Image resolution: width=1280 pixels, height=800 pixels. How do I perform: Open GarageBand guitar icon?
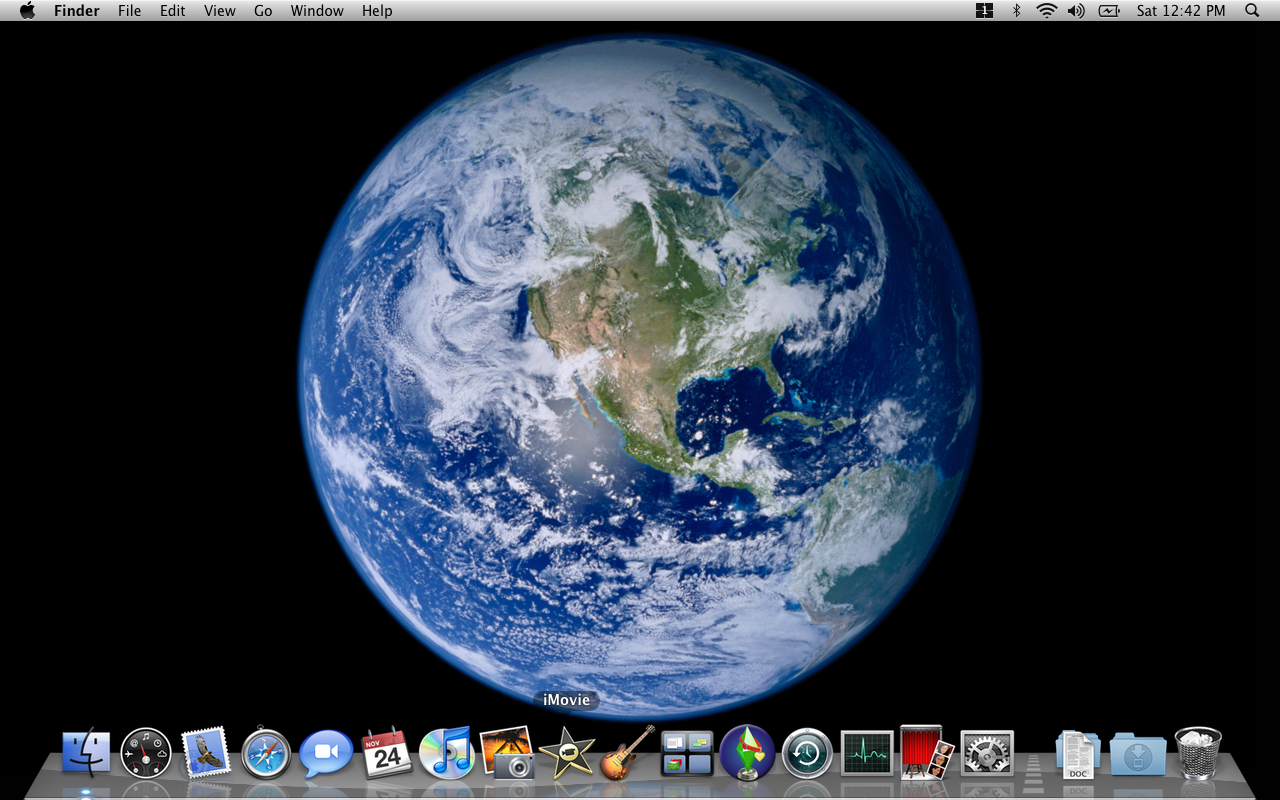(627, 753)
